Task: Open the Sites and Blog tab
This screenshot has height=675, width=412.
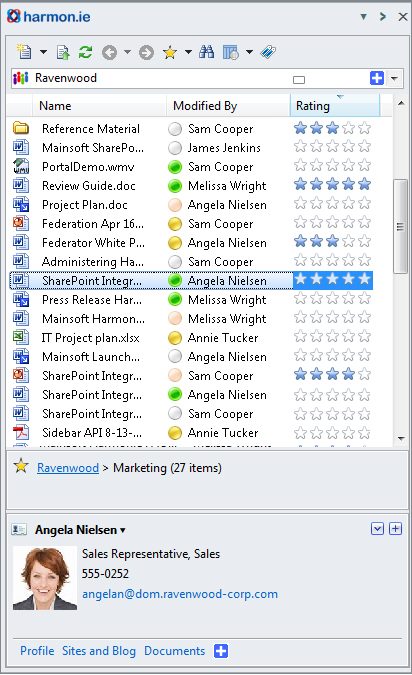Action: coord(99,651)
